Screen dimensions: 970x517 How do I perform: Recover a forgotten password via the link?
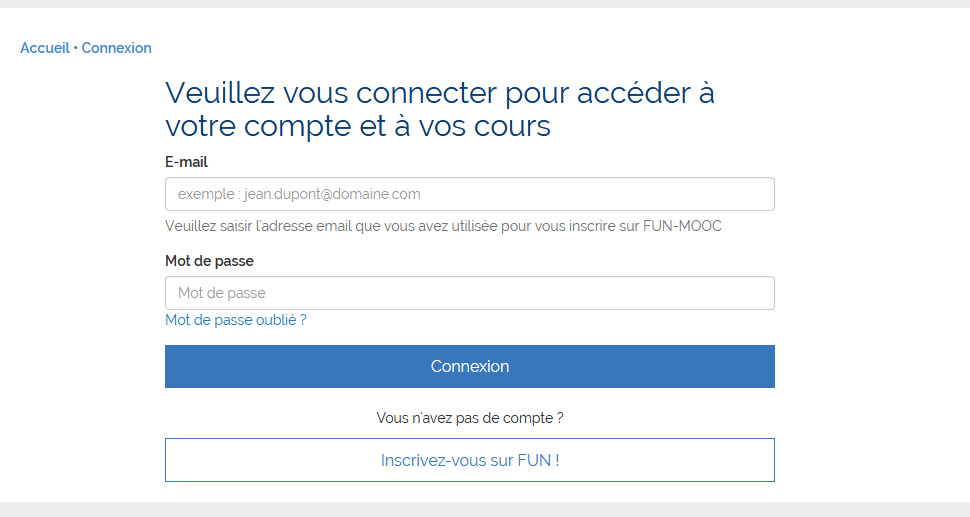pyautogui.click(x=235, y=320)
